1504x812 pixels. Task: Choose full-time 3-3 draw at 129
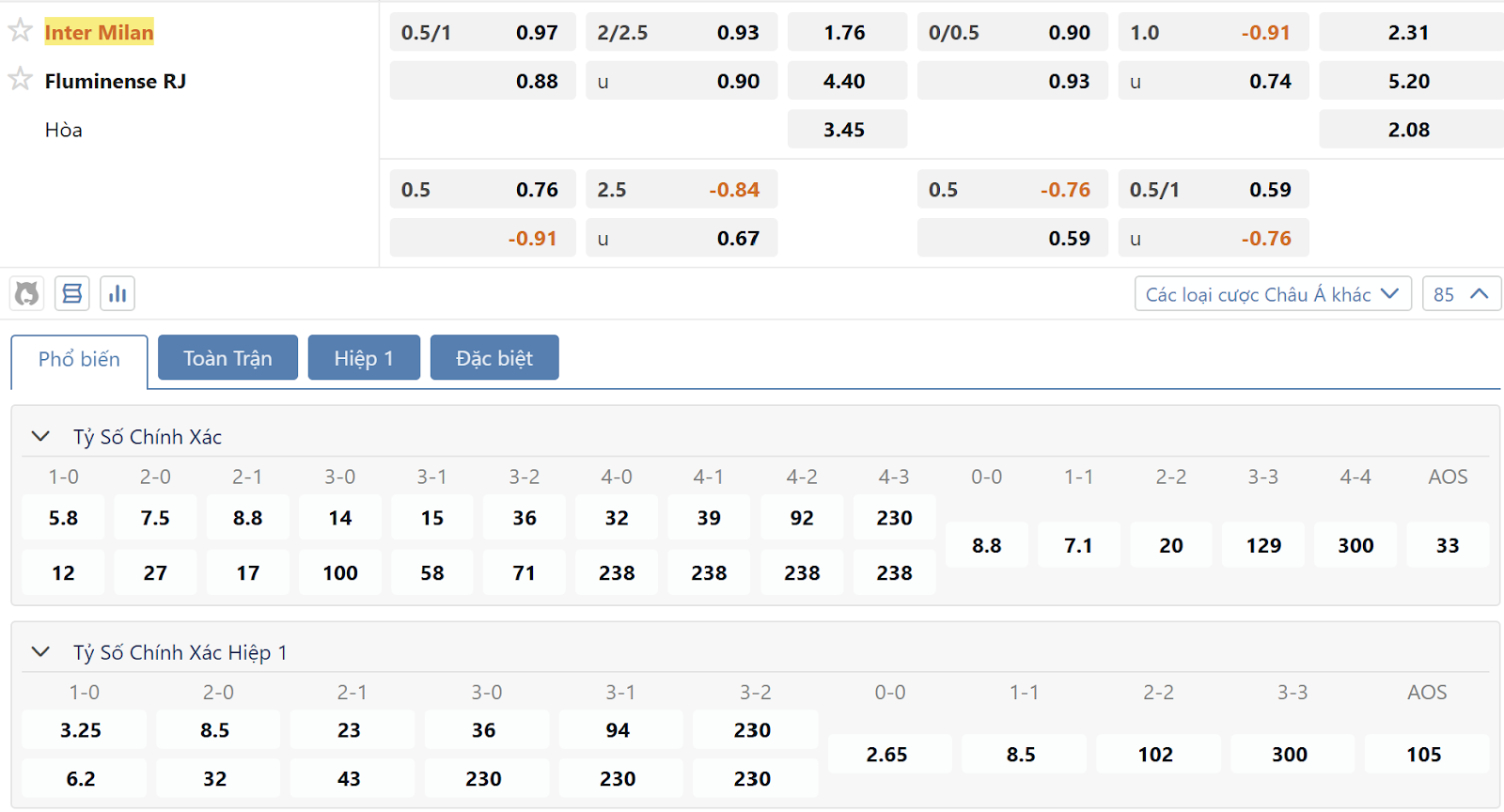(1263, 545)
